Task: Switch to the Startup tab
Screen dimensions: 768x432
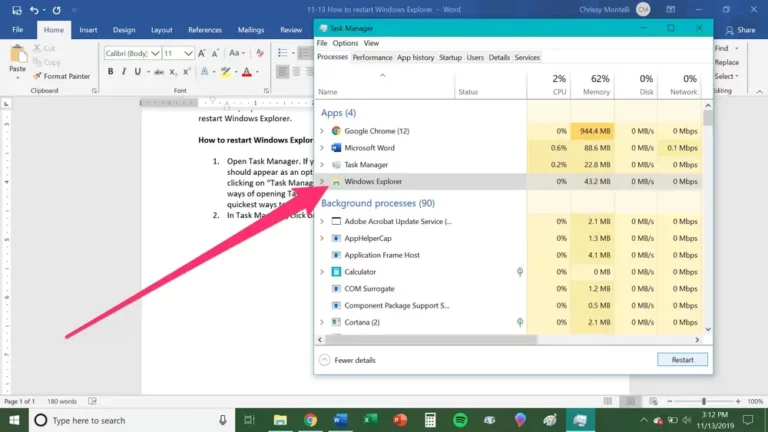Action: point(450,57)
